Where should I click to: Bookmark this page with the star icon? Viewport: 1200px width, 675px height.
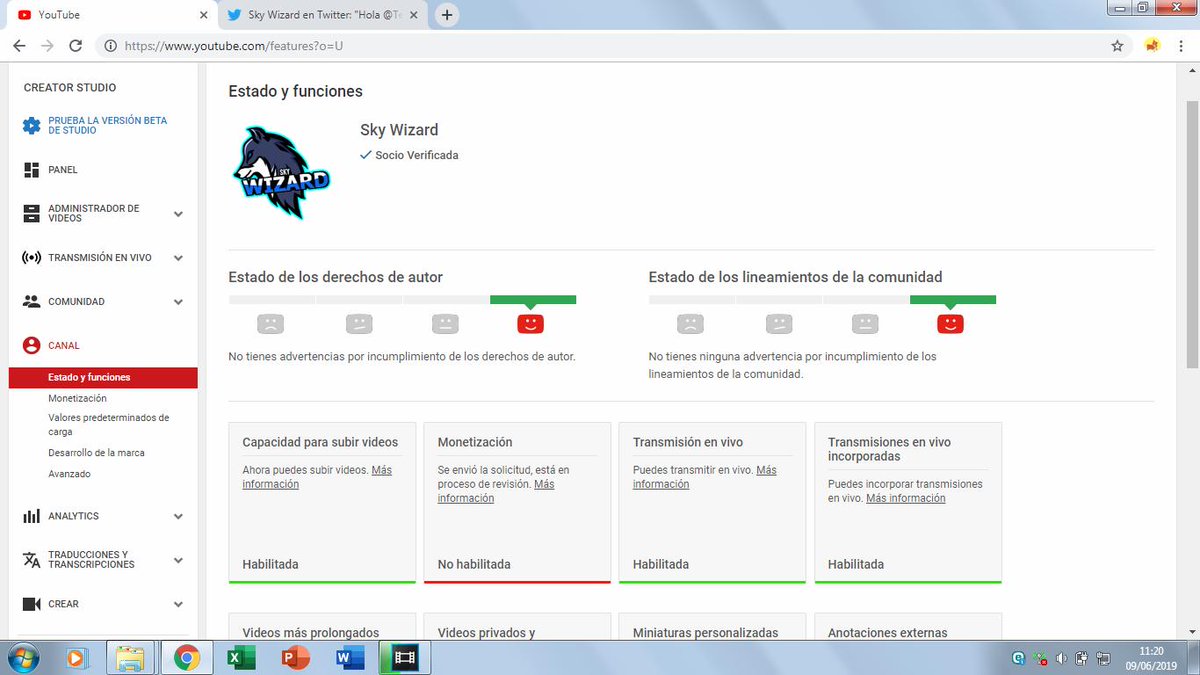click(1117, 46)
